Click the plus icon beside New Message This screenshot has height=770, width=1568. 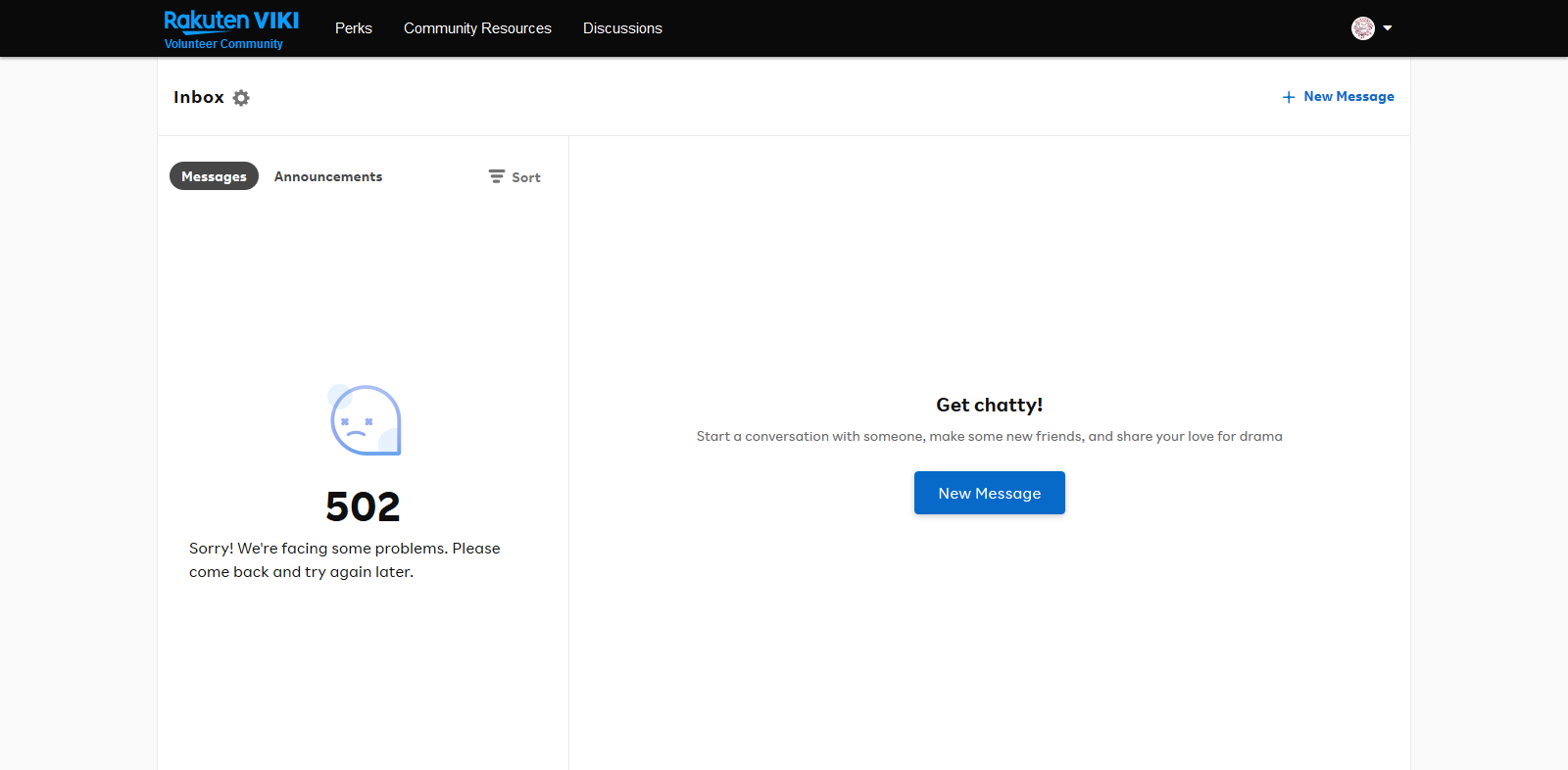pos(1289,97)
